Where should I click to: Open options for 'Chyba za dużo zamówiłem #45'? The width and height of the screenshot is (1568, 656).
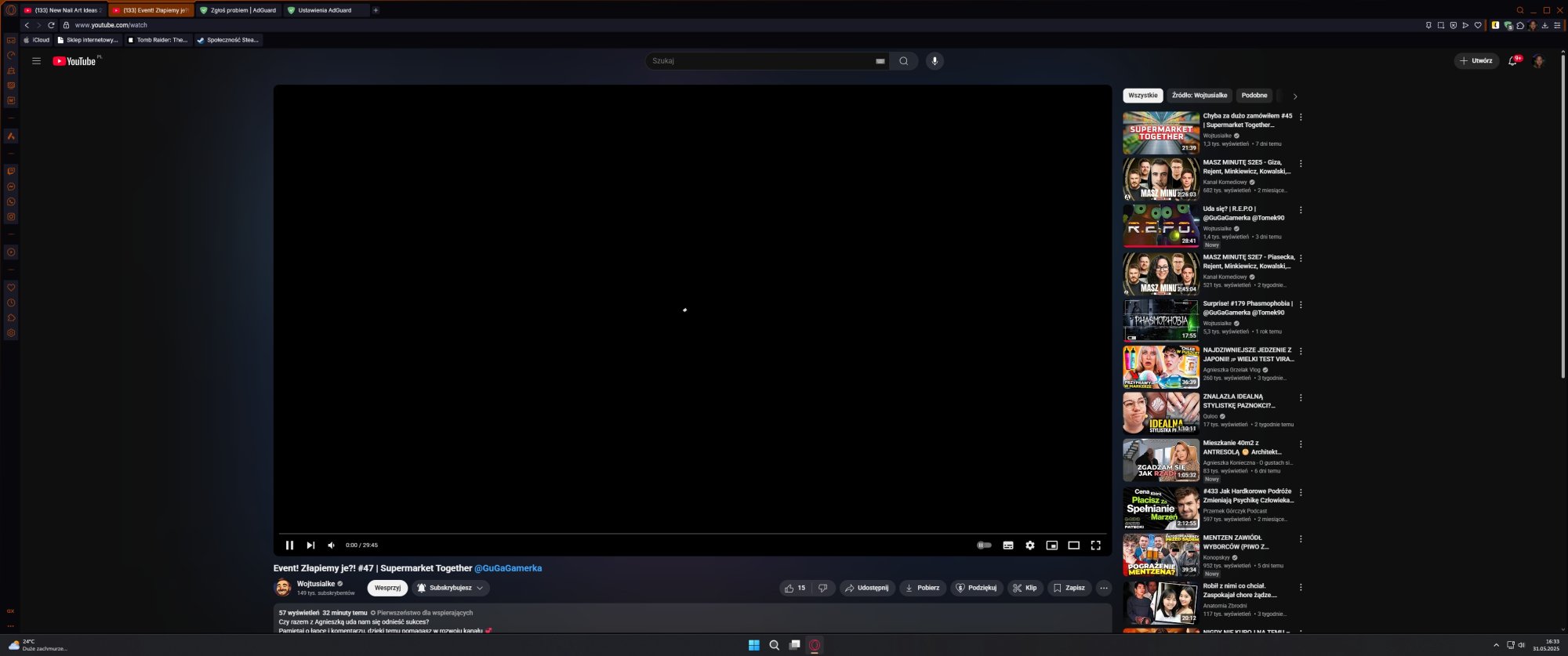point(1301,117)
